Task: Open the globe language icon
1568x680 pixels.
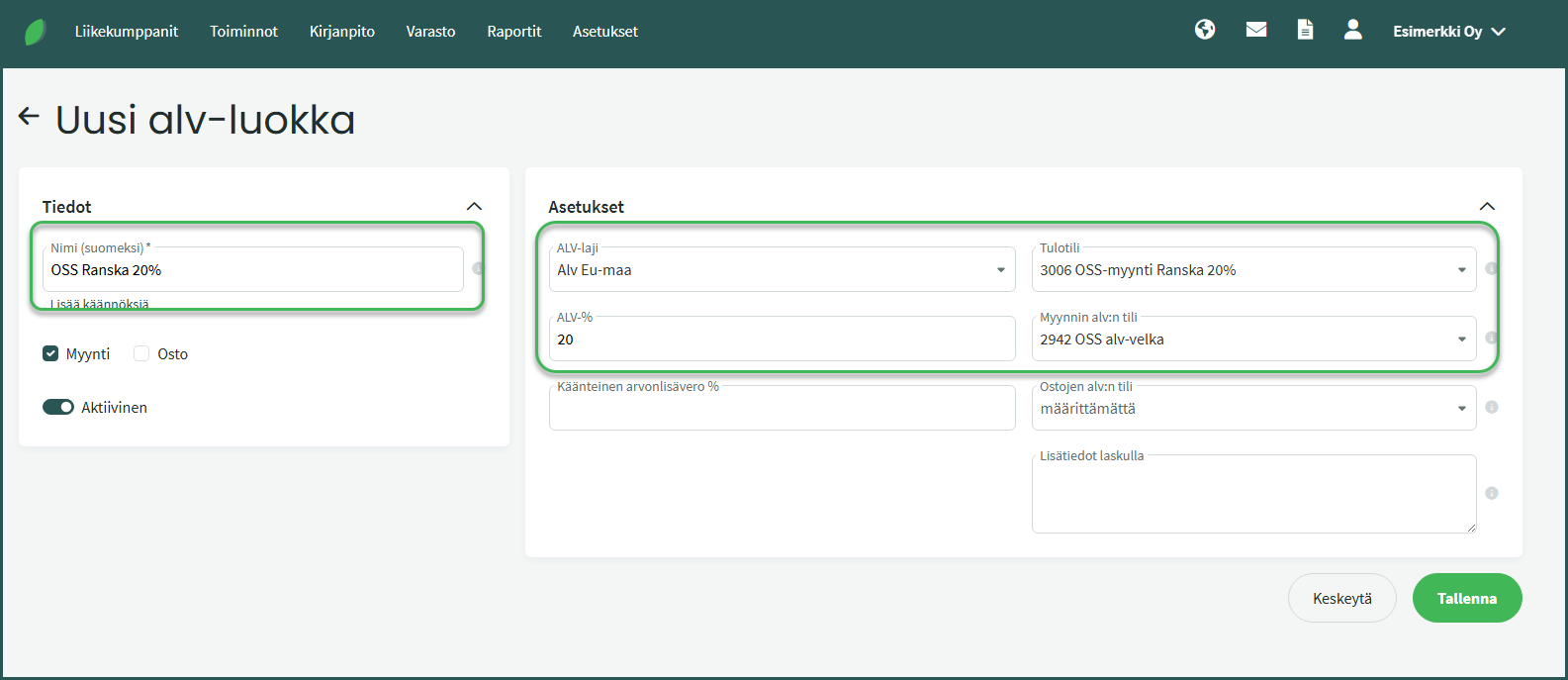Action: 1205,30
